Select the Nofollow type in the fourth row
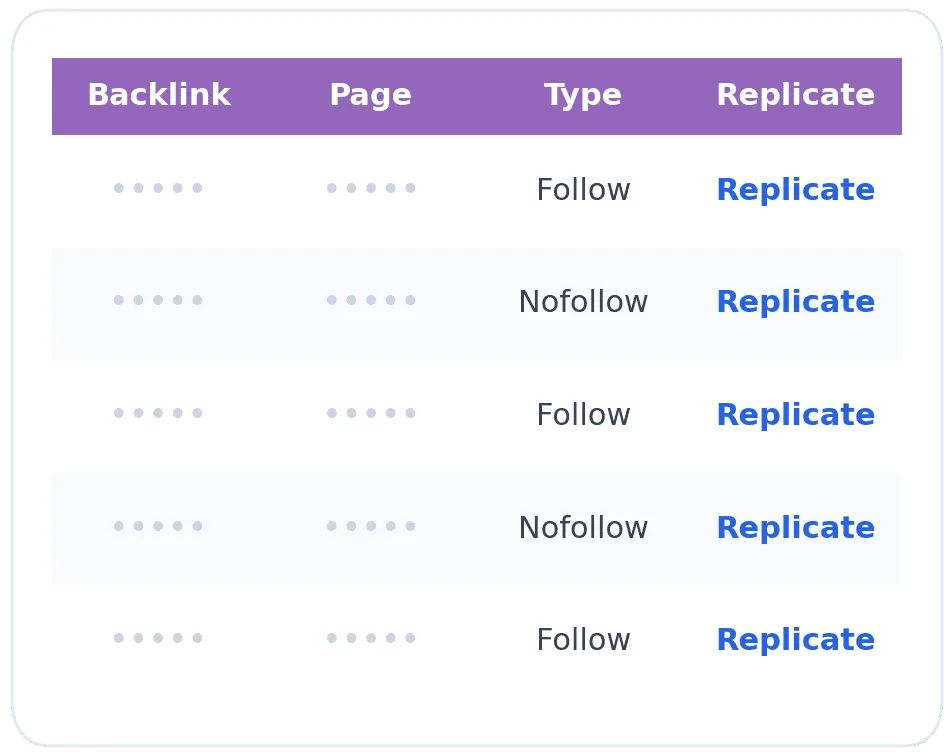The height and width of the screenshot is (755, 951). coord(583,528)
